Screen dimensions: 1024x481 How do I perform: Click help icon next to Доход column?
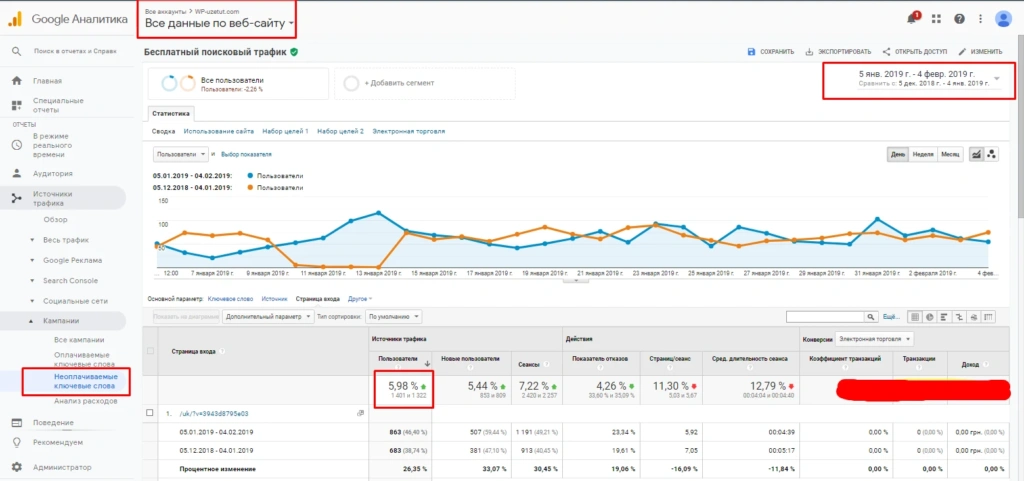click(985, 365)
